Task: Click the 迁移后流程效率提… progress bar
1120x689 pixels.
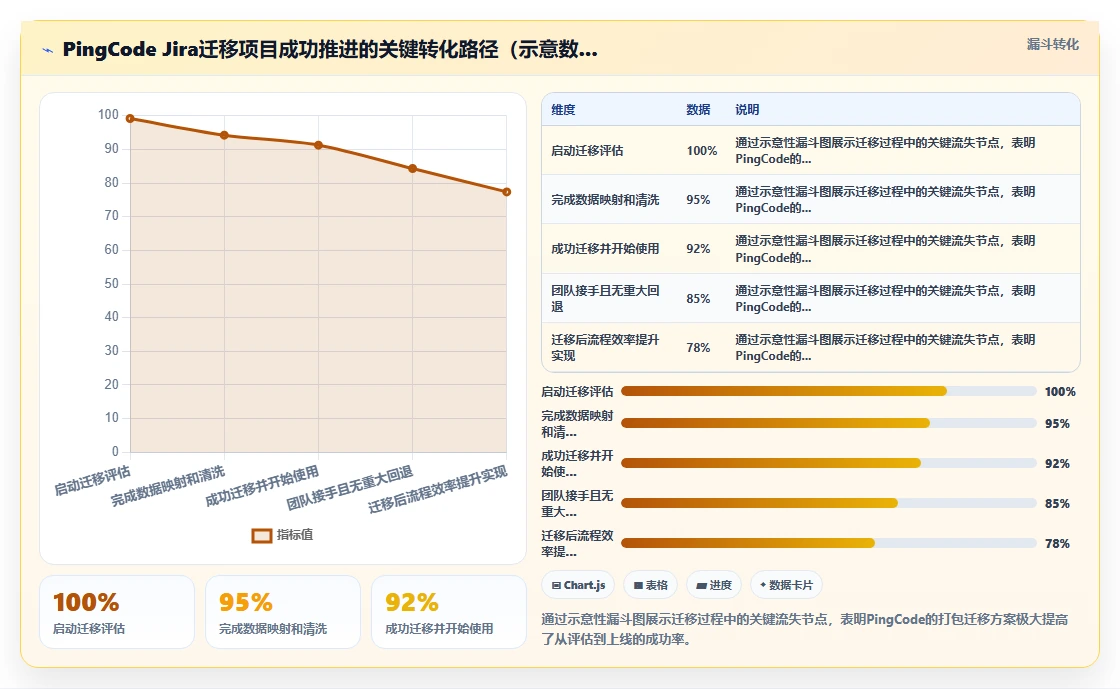Action: tap(829, 543)
